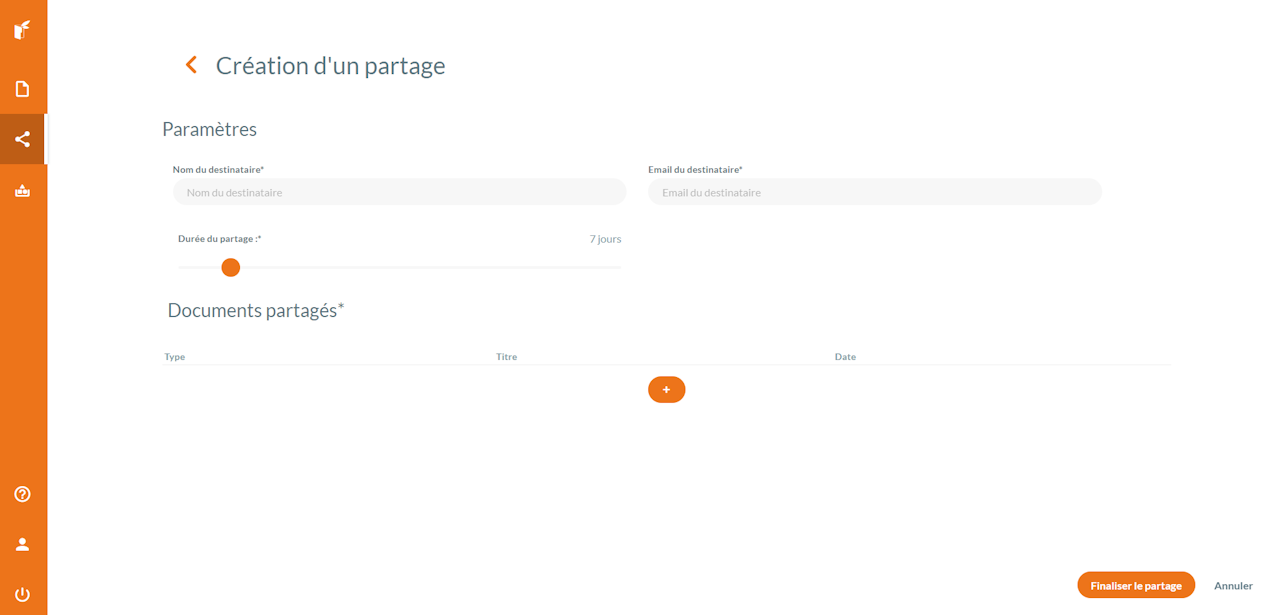
Task: Add a shared document with plus button
Action: point(666,389)
